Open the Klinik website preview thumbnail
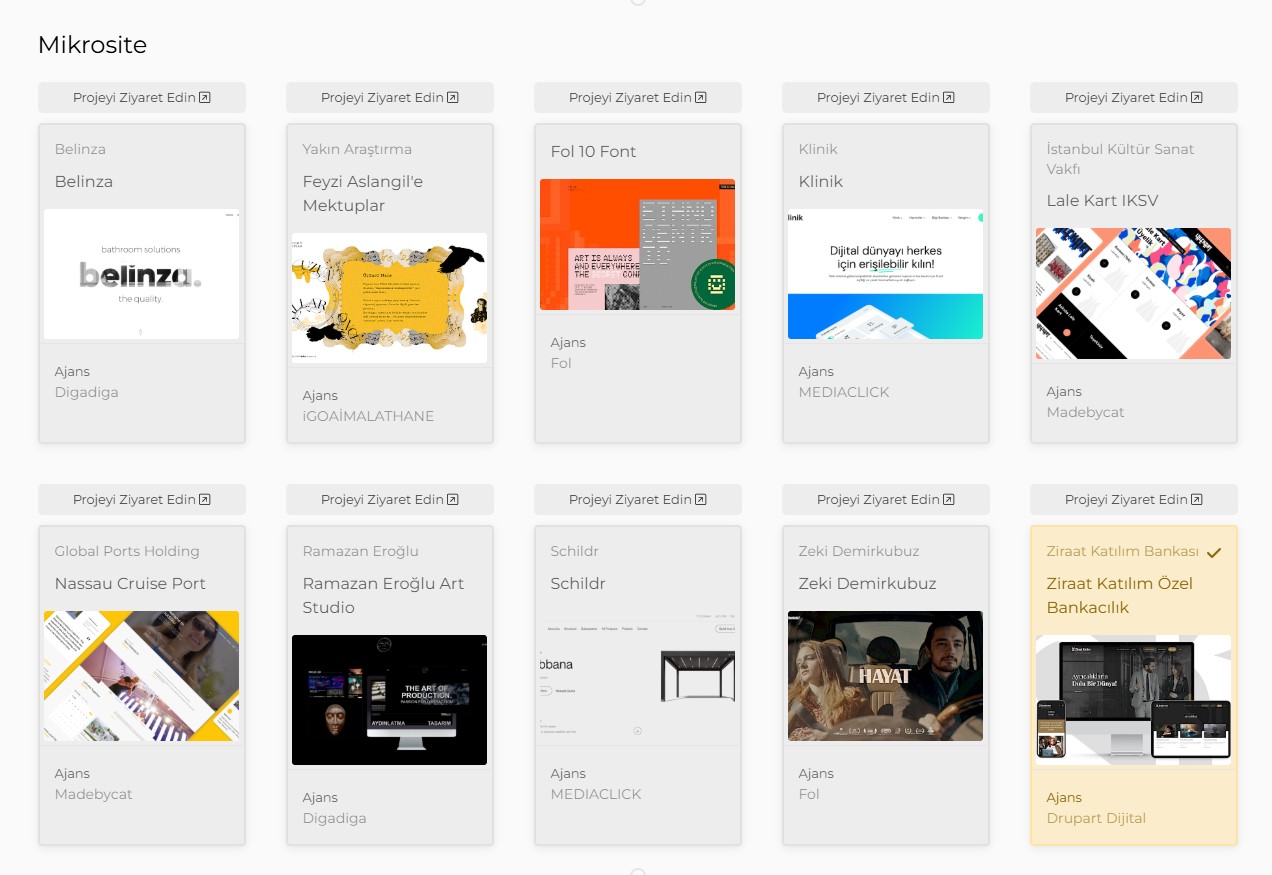The width and height of the screenshot is (1272, 875). pyautogui.click(x=885, y=274)
